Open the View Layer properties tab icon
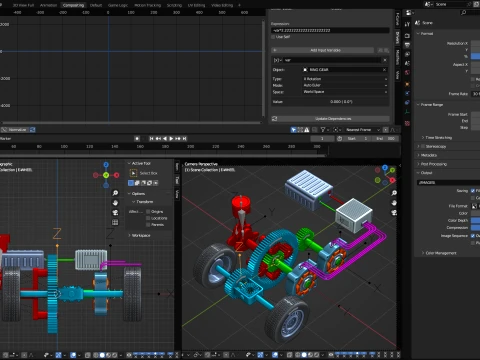Image resolution: width=480 pixels, height=360 pixels. (407, 54)
